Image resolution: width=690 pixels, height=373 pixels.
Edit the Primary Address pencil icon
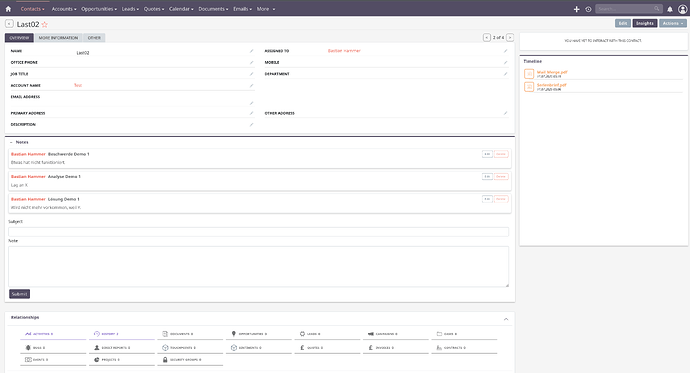pyautogui.click(x=252, y=113)
